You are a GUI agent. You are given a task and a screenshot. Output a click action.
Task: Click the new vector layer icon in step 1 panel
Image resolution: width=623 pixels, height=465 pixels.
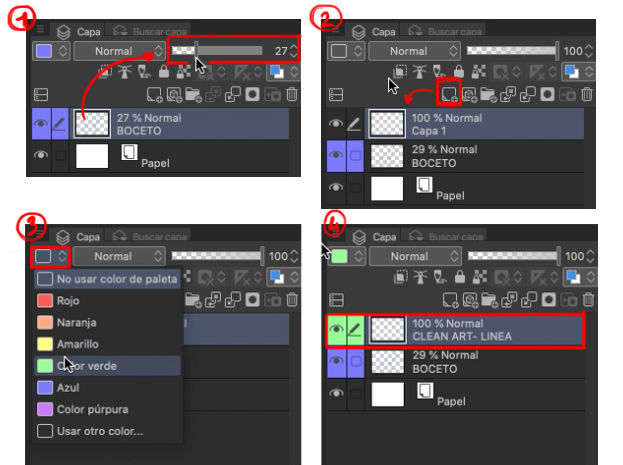[174, 95]
